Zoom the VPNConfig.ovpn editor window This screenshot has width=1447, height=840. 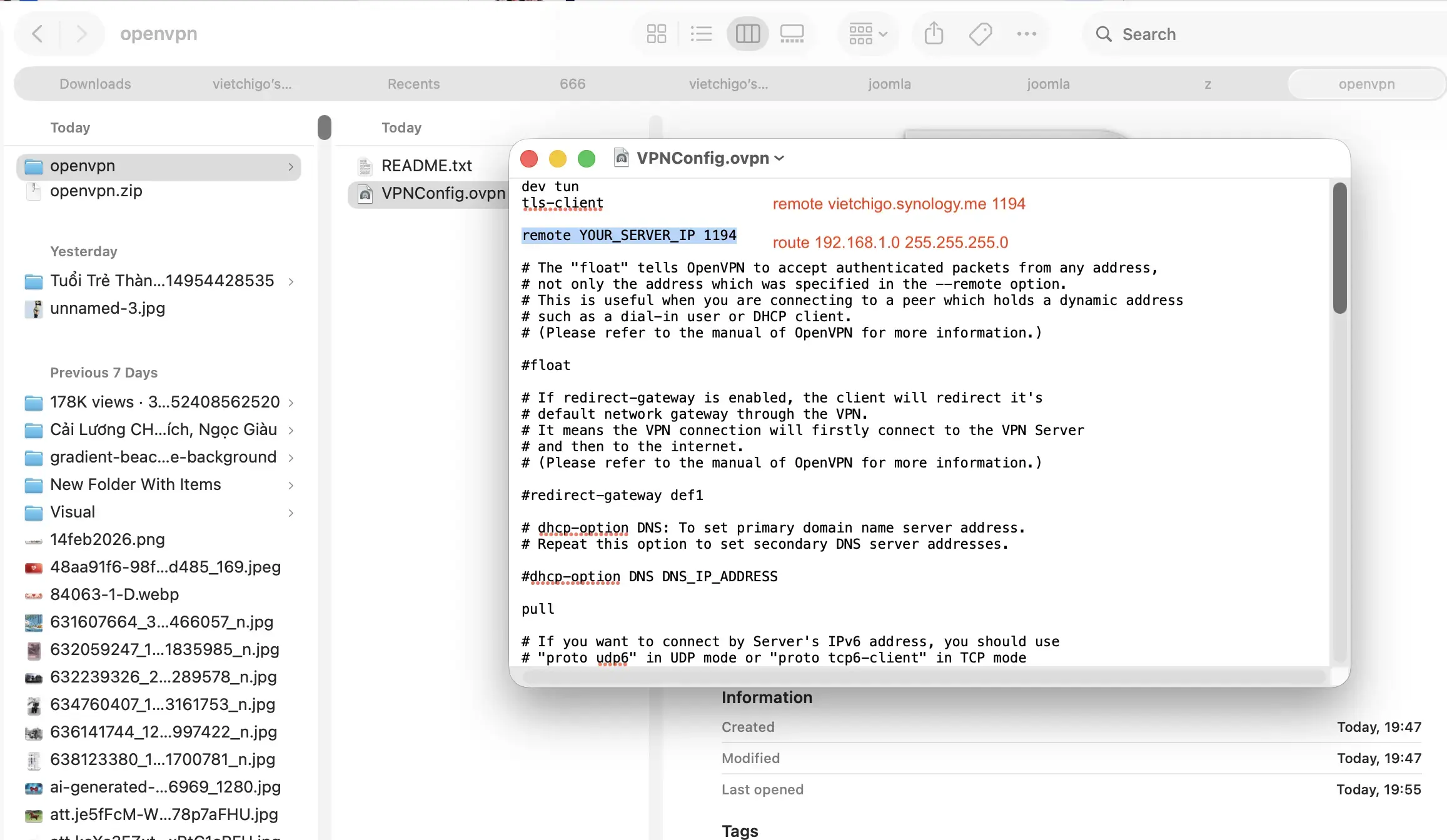click(587, 159)
